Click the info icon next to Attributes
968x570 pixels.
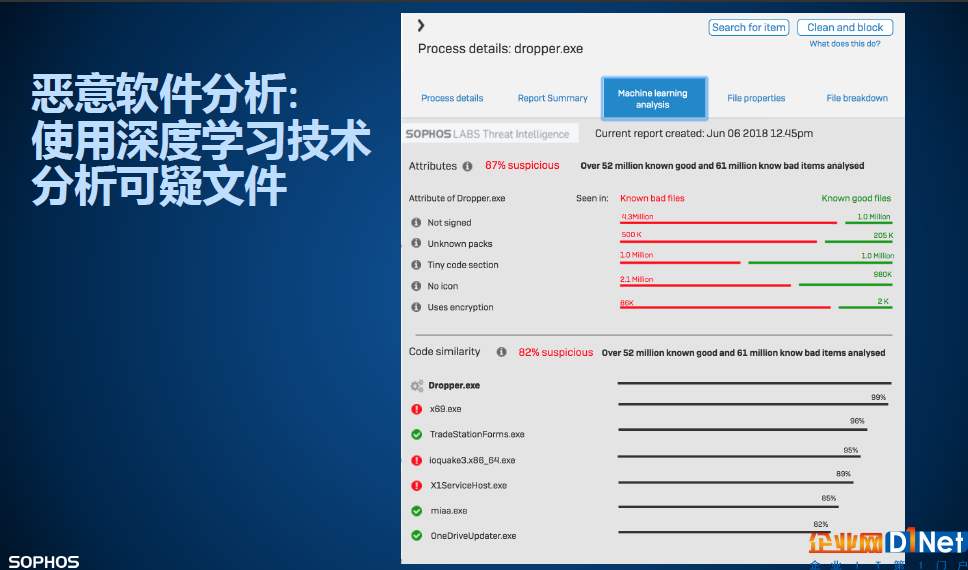pyautogui.click(x=467, y=166)
